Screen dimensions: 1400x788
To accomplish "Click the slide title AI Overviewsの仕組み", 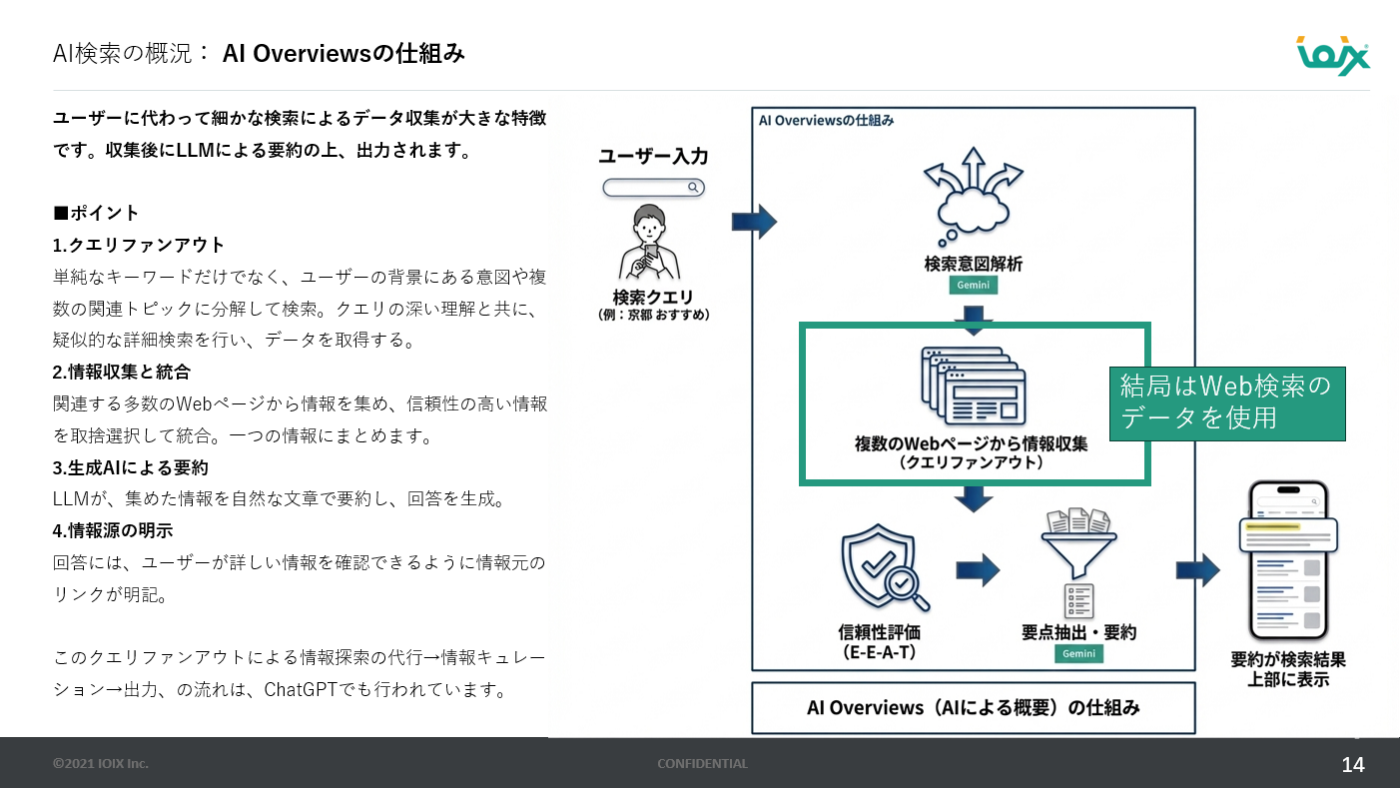I will (344, 54).
